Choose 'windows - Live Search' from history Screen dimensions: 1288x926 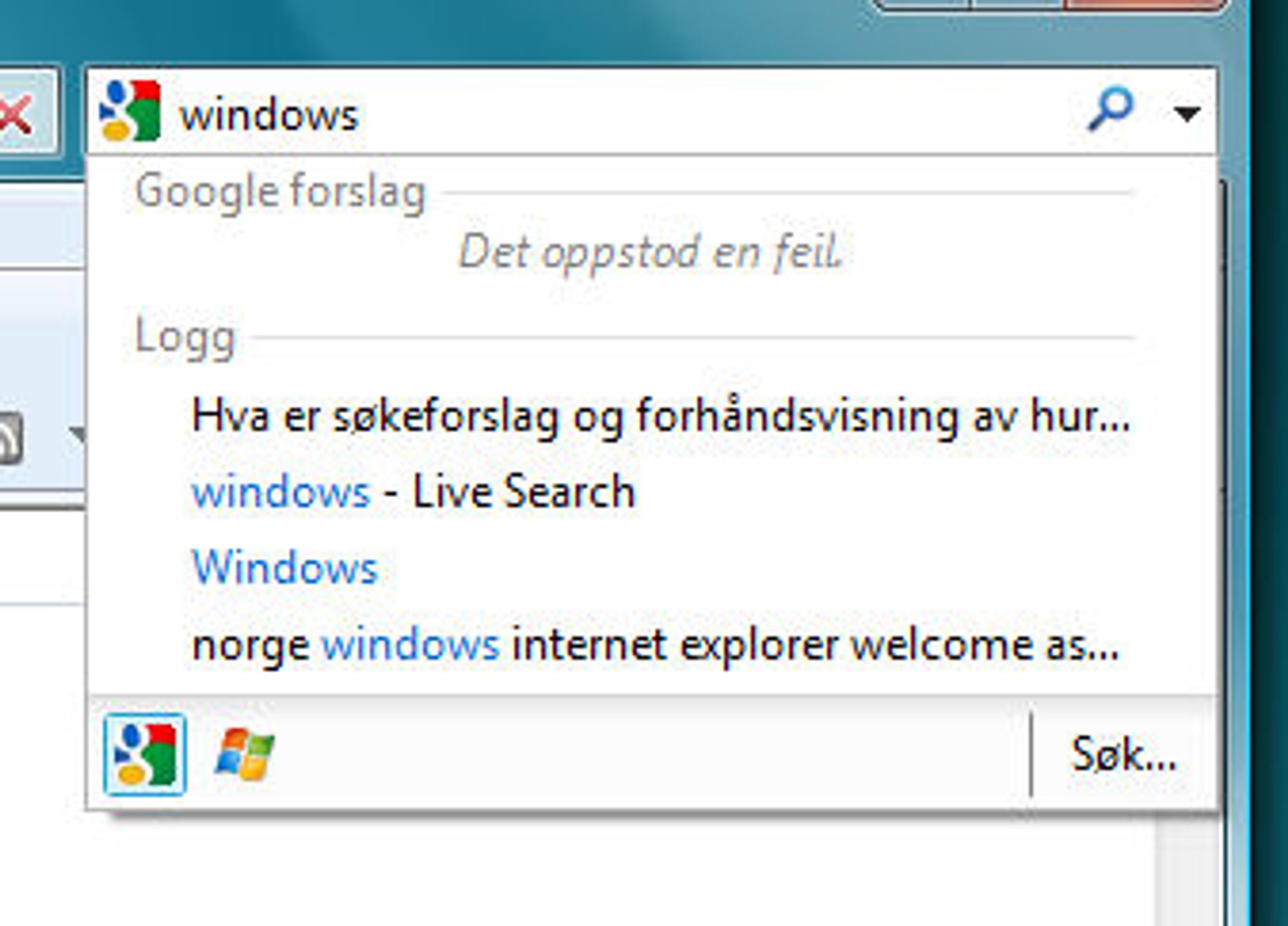click(x=413, y=491)
